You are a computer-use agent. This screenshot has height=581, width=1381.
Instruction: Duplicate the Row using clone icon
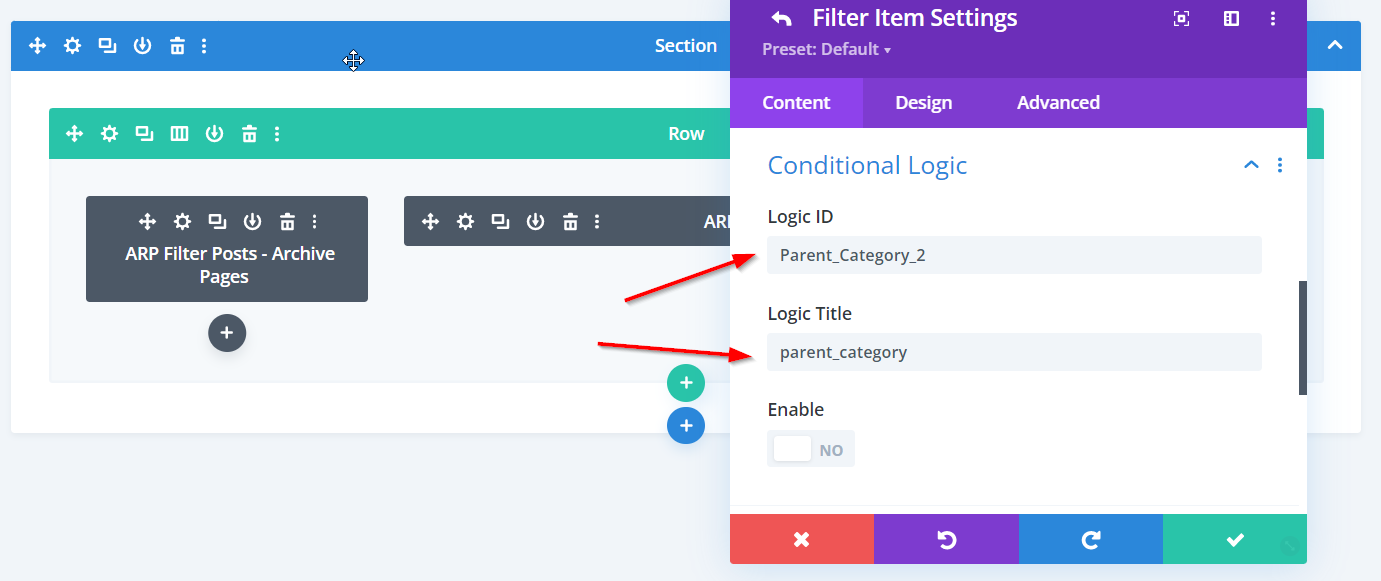(144, 134)
